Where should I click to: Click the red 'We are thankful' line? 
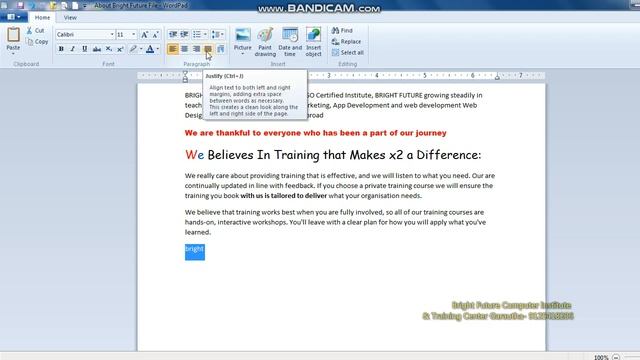[x=316, y=133]
